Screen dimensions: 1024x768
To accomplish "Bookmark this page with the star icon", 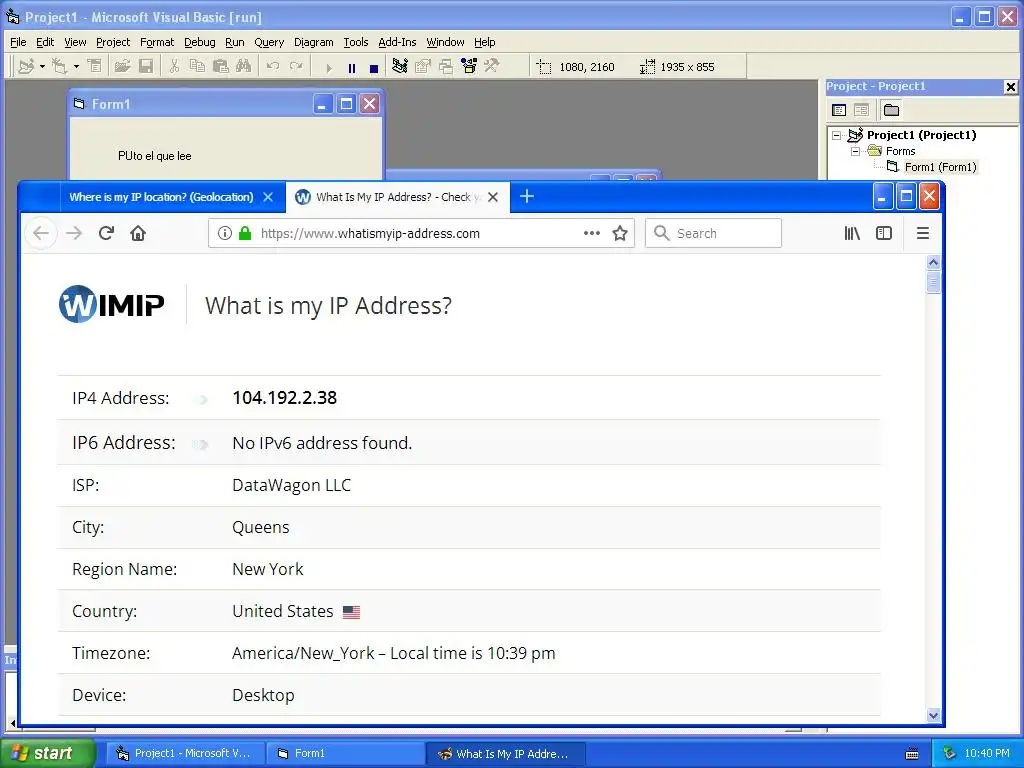I will (x=620, y=233).
